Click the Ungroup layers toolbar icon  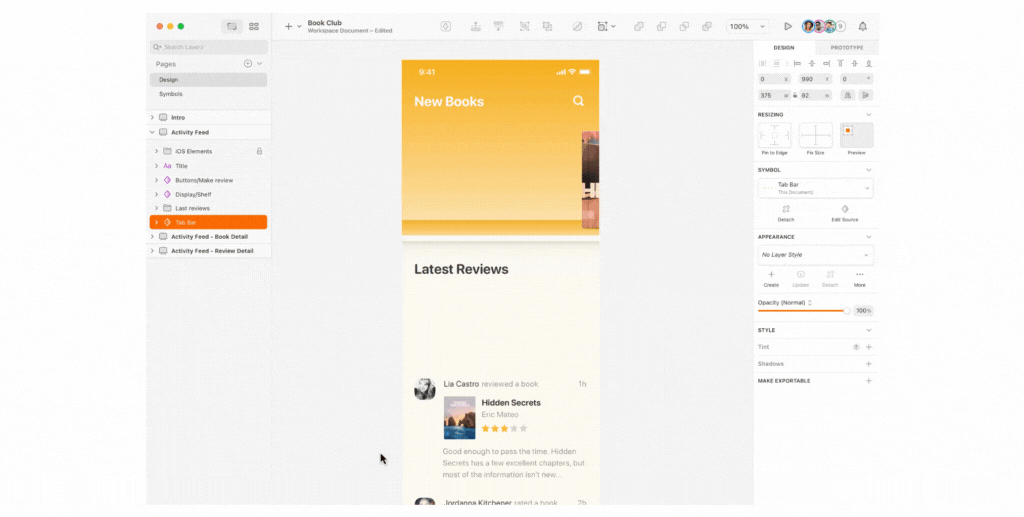(547, 27)
